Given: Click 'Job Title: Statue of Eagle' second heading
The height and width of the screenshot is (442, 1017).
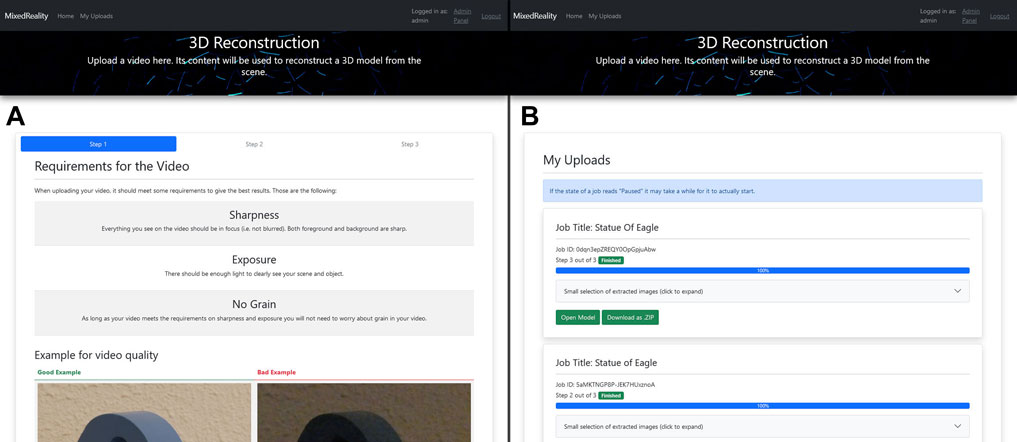Looking at the screenshot, I should pos(606,363).
